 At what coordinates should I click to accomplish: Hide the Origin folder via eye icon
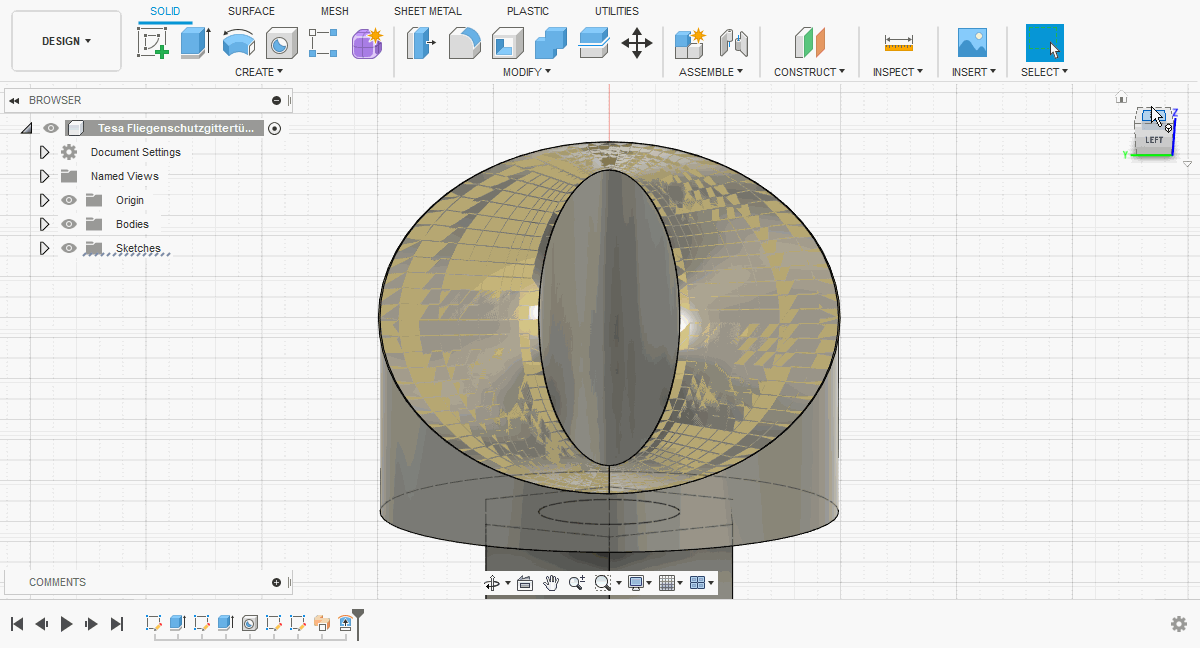(69, 200)
